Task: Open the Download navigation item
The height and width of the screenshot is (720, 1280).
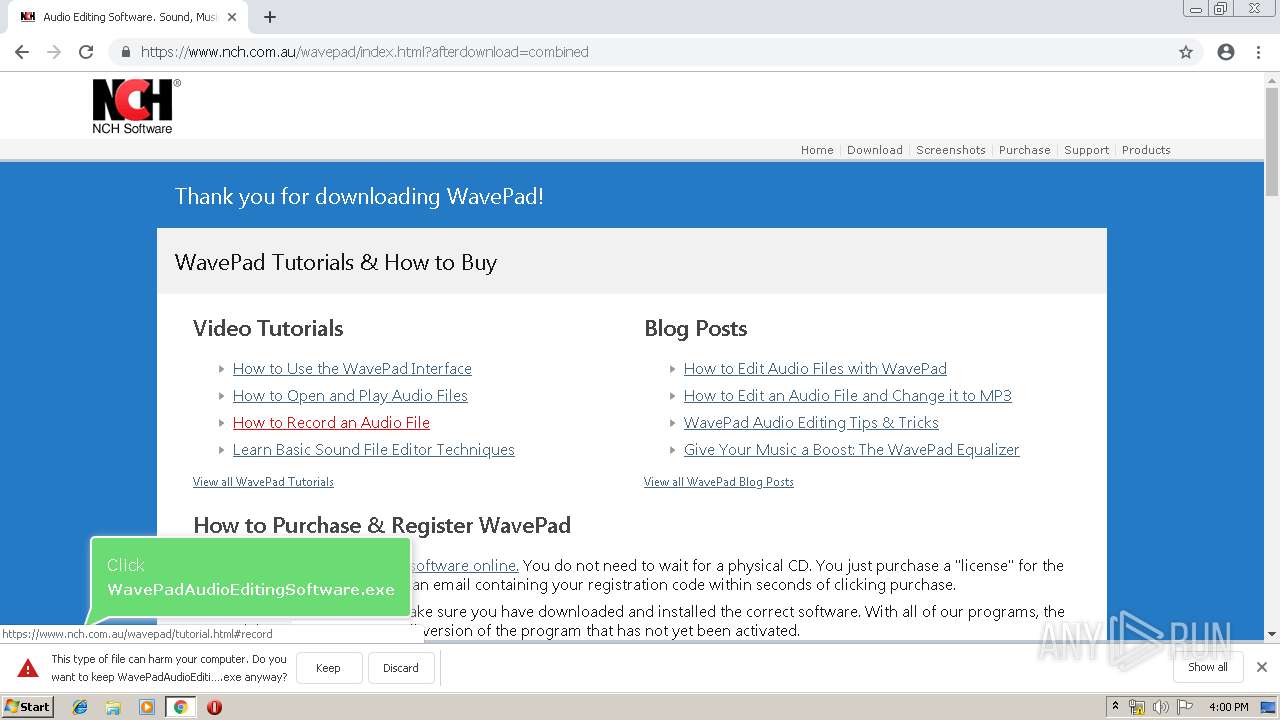Action: pyautogui.click(x=875, y=150)
